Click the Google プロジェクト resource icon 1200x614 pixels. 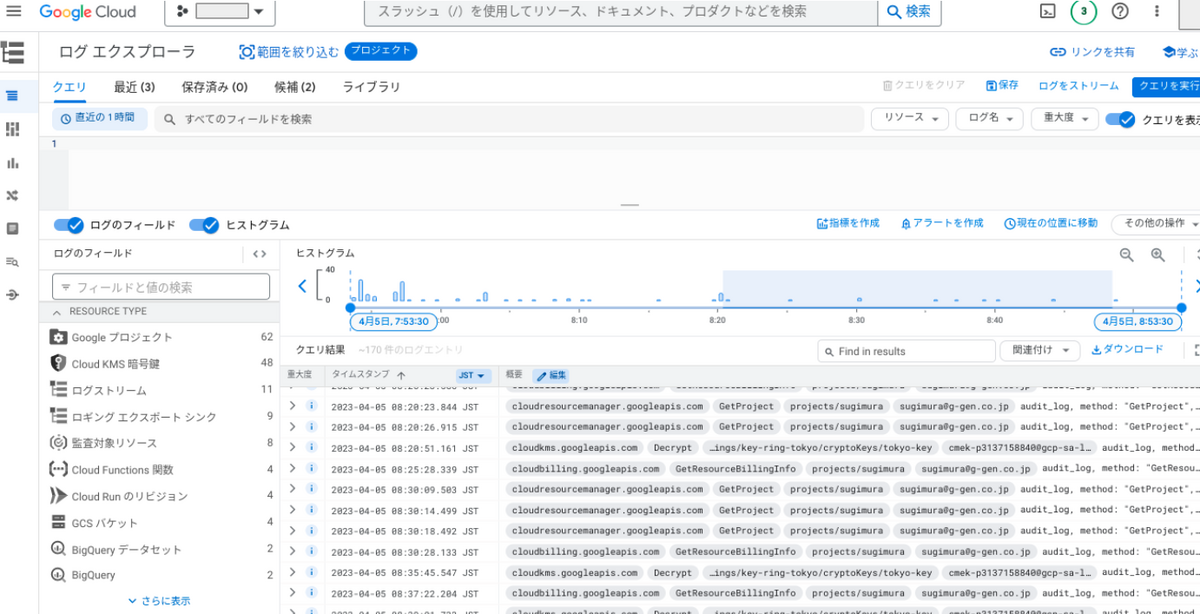point(58,337)
